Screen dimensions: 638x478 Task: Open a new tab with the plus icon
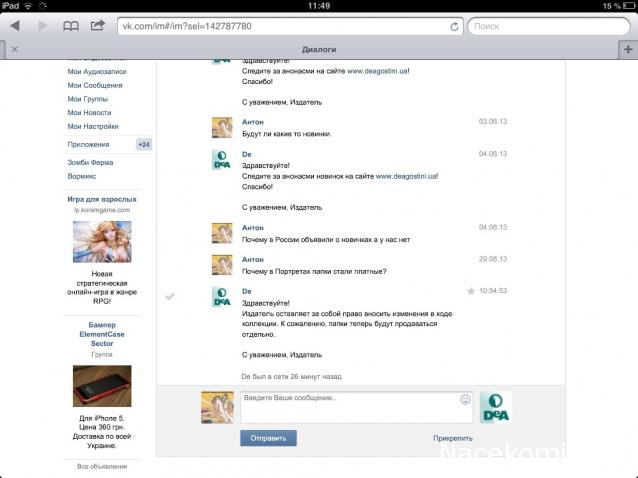(626, 47)
